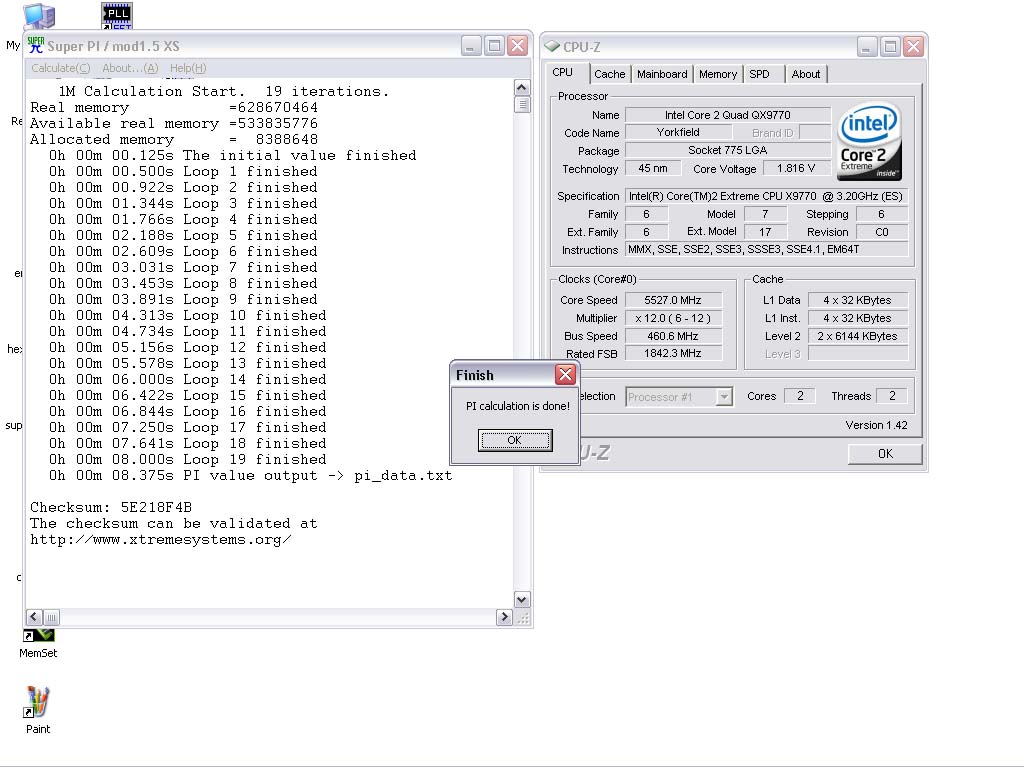Click the L1 Inst. cache value

pos(857,318)
